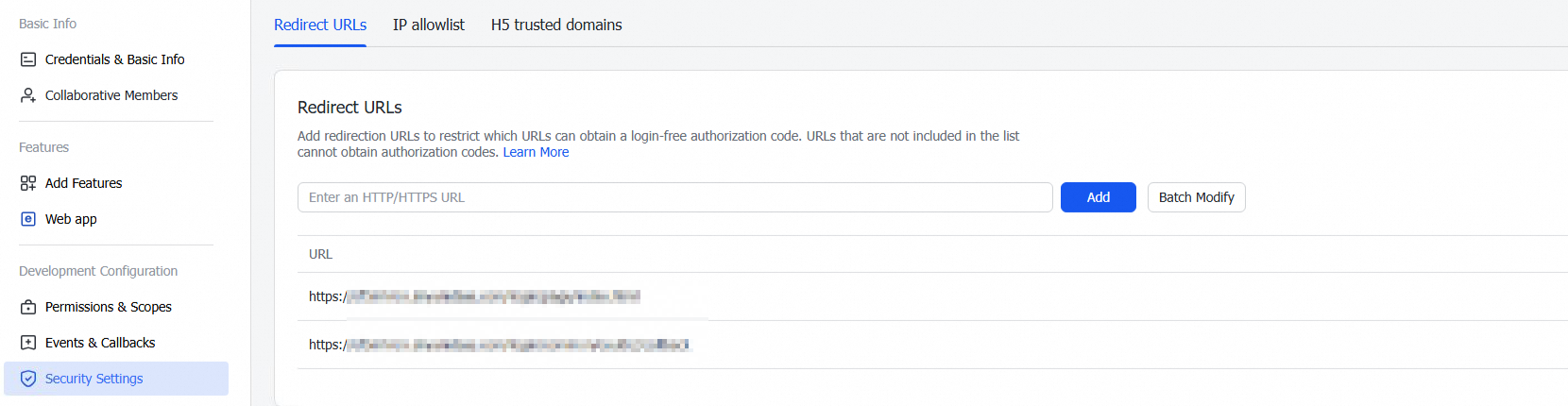Select the first redirect URL row
1568x406 pixels.
point(474,296)
